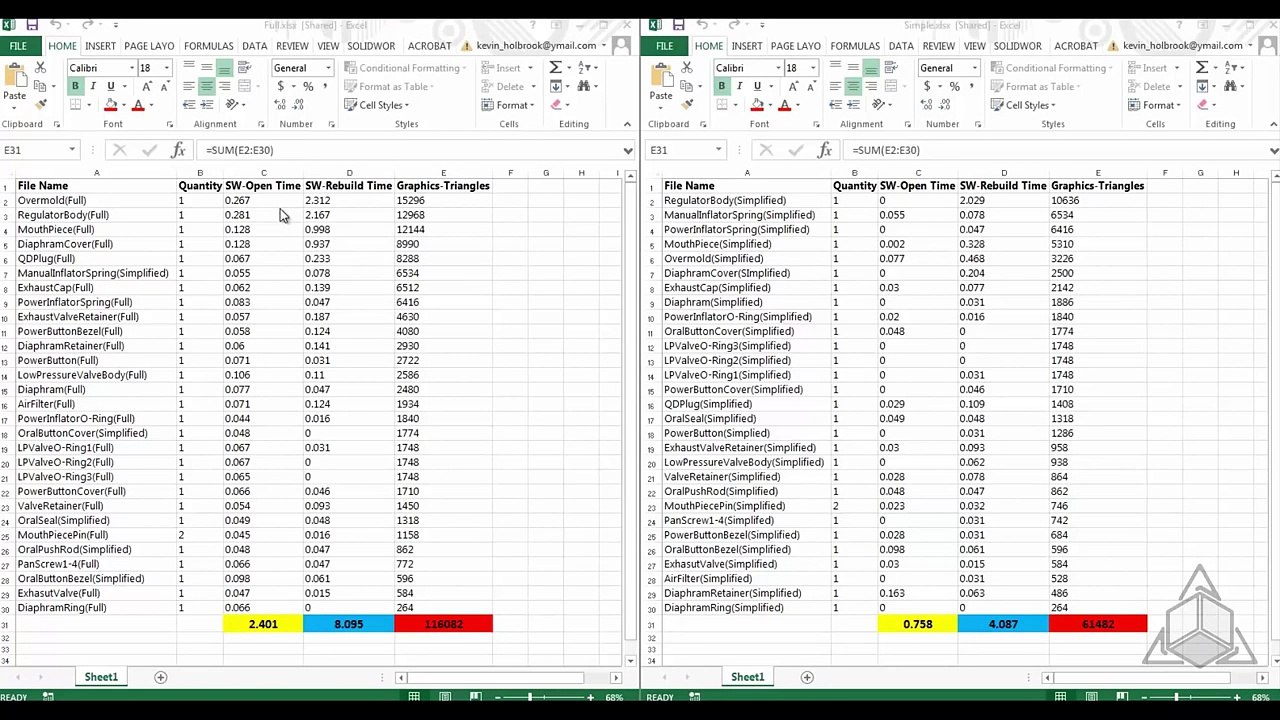Image resolution: width=1280 pixels, height=720 pixels.
Task: Open Find & Select binoculars in Full.xlsx
Action: [x=584, y=87]
